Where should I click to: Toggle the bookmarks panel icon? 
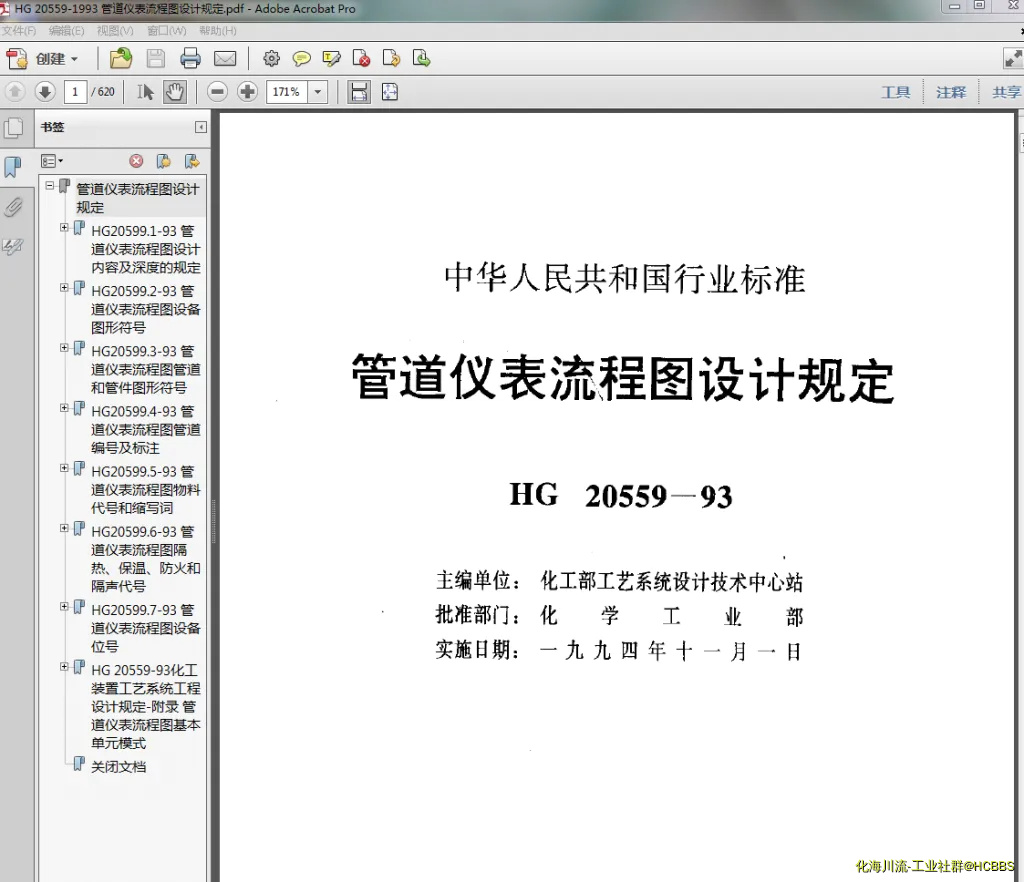click(x=13, y=167)
